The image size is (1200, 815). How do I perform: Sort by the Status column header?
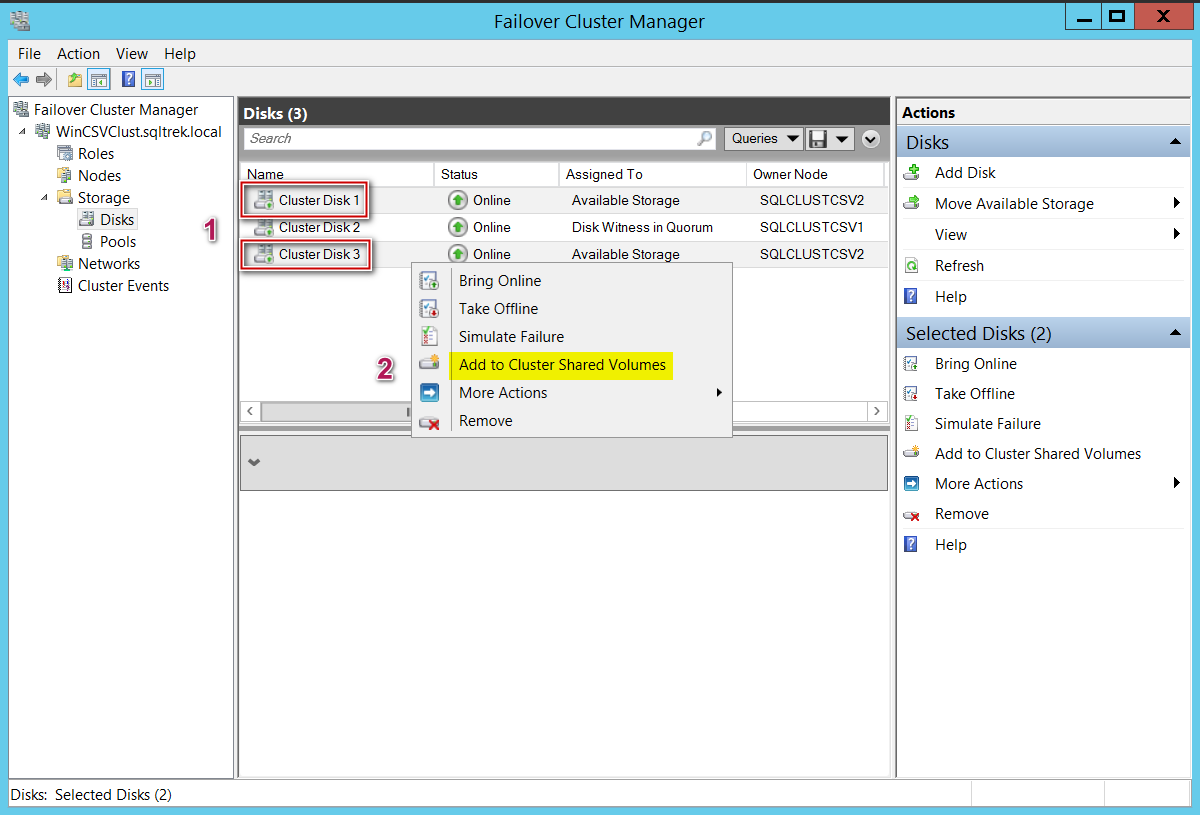[496, 174]
